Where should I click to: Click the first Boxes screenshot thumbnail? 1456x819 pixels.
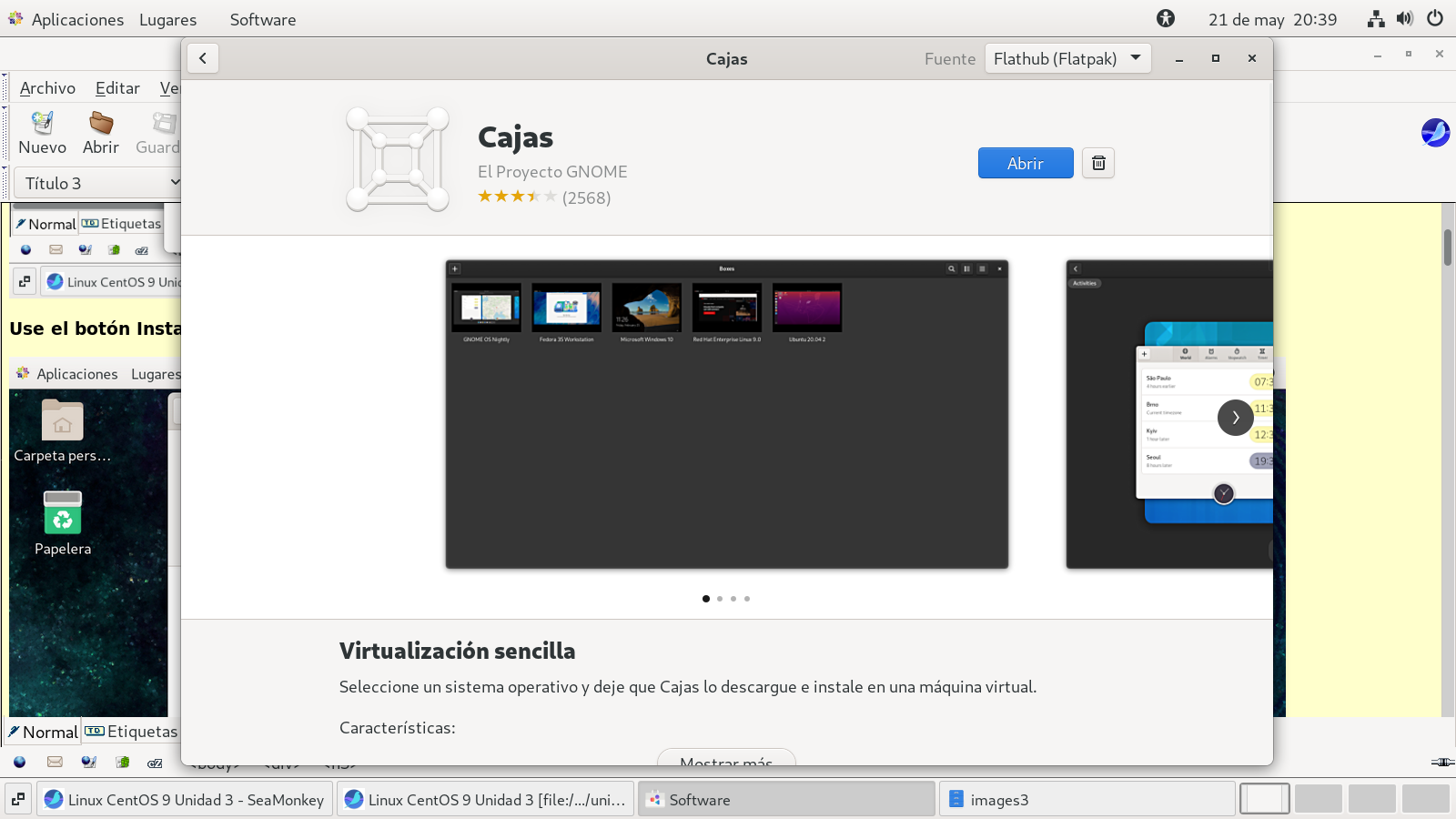(x=726, y=414)
